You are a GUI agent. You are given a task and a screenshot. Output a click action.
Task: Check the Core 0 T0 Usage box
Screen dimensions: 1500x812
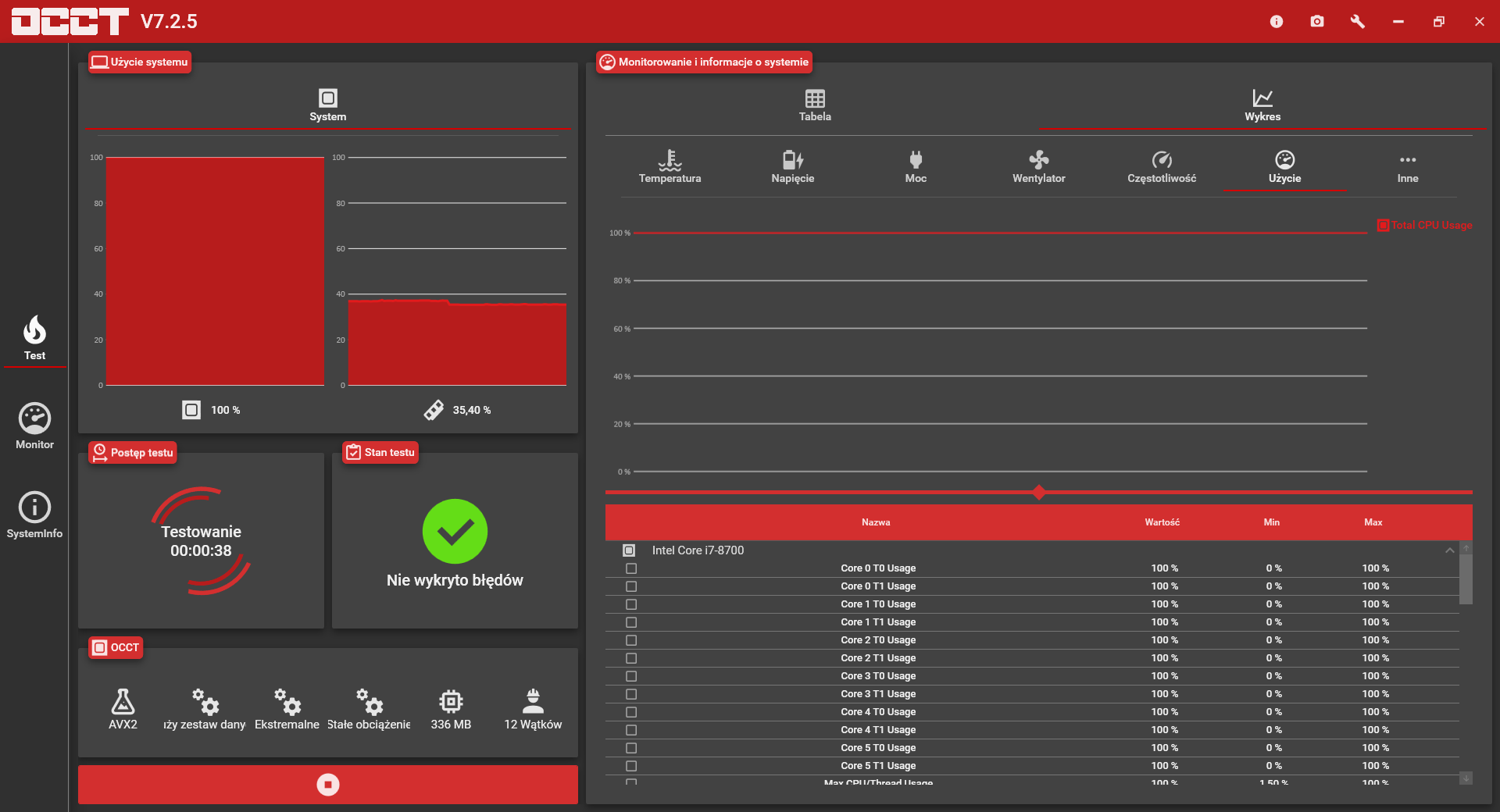point(631,568)
